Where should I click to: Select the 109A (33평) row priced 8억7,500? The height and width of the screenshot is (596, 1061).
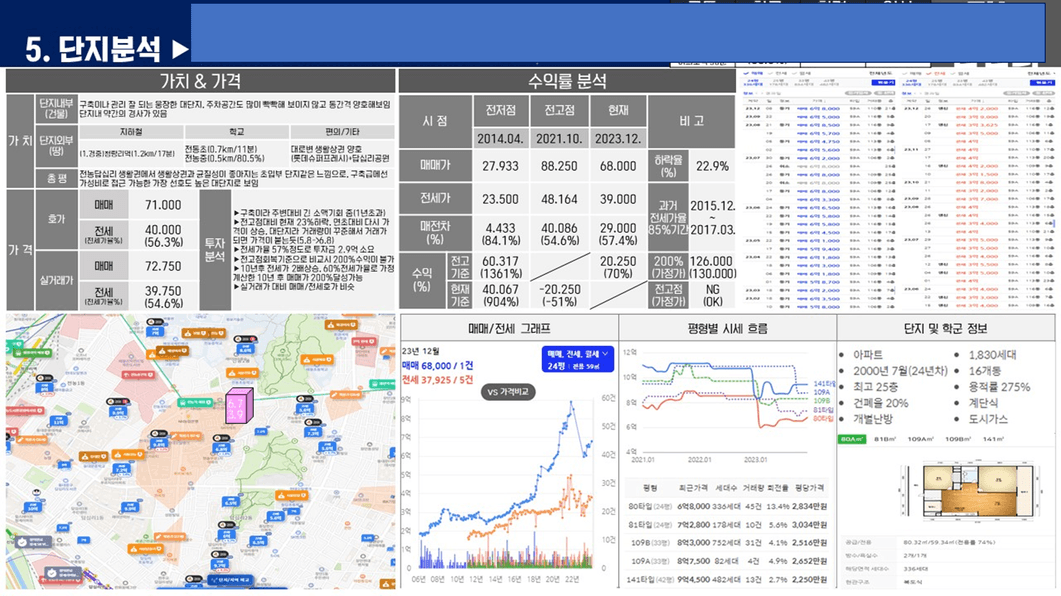727,561
